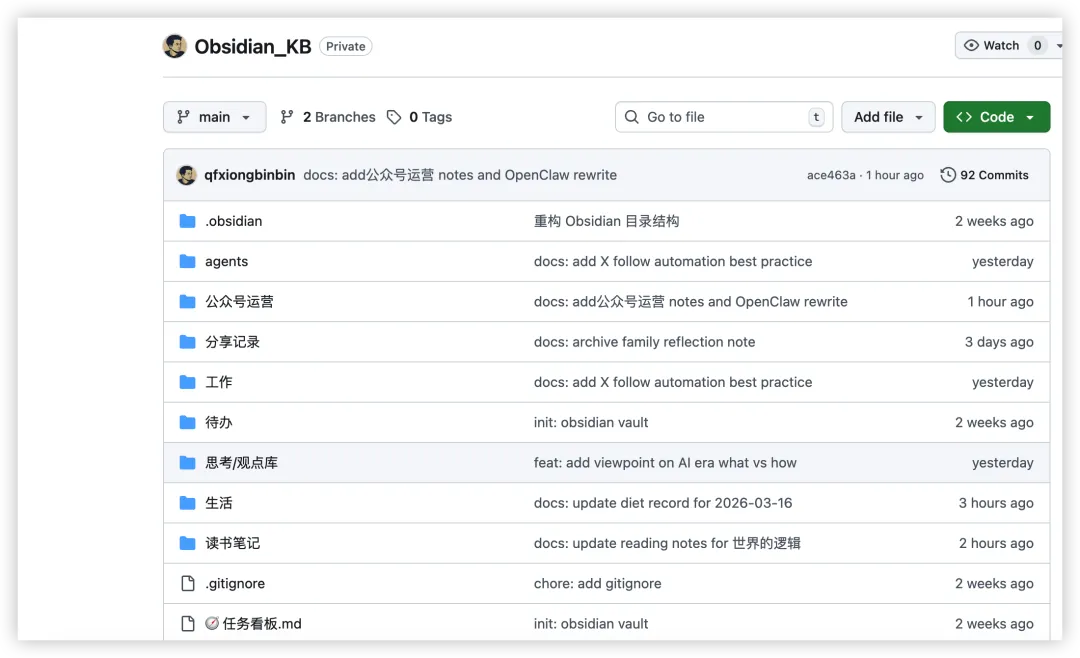1080x658 pixels.
Task: Open commit 'docs: archive family reflection note'
Action: coord(644,342)
